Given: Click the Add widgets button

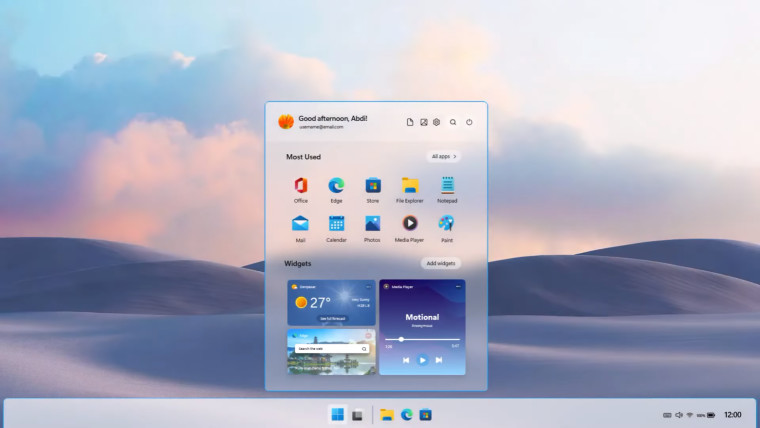Looking at the screenshot, I should click(x=441, y=263).
